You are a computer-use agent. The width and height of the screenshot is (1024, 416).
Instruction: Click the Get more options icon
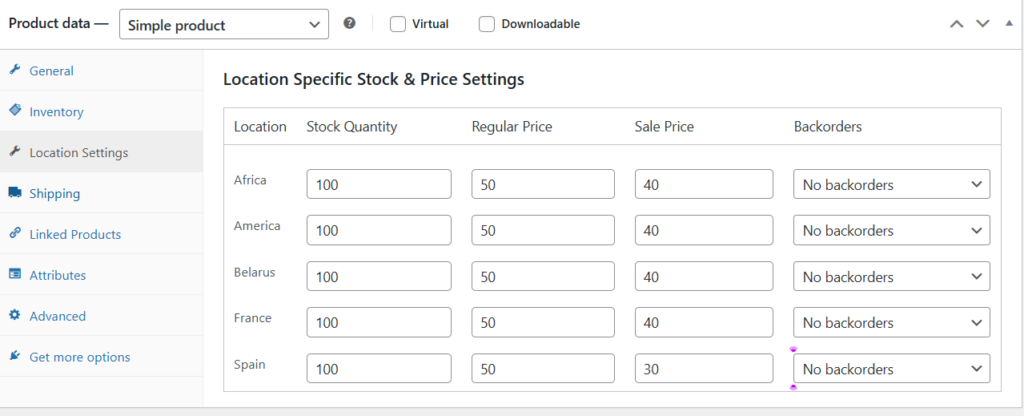[x=15, y=357]
